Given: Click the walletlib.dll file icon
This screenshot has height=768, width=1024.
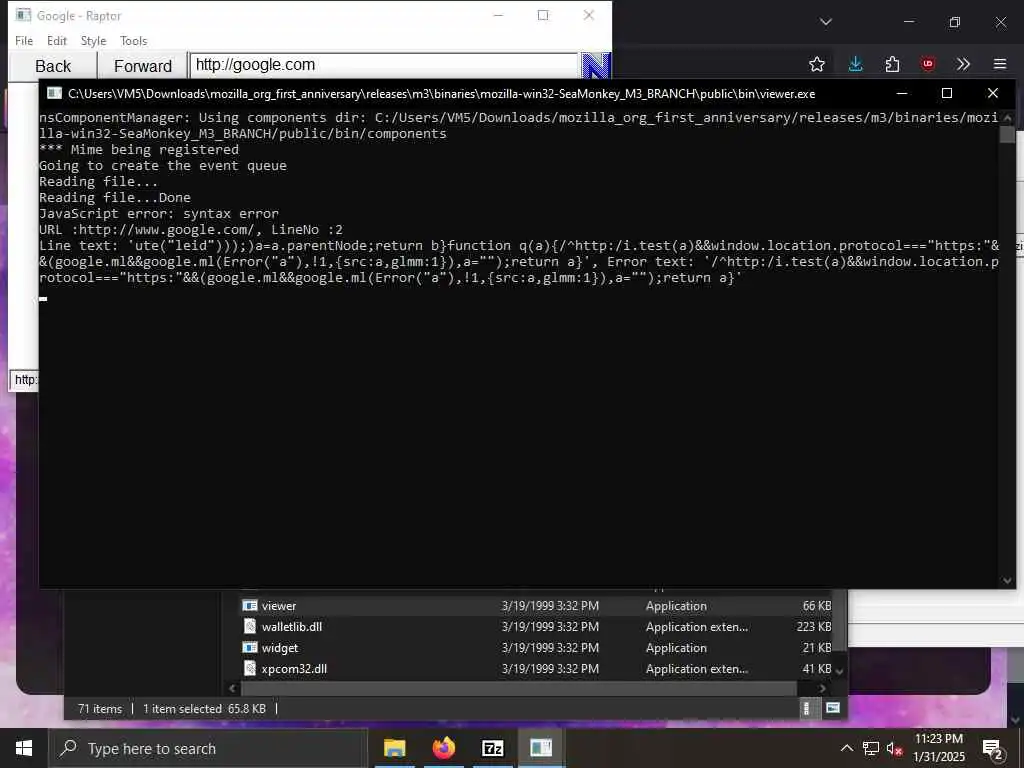Looking at the screenshot, I should pos(249,626).
